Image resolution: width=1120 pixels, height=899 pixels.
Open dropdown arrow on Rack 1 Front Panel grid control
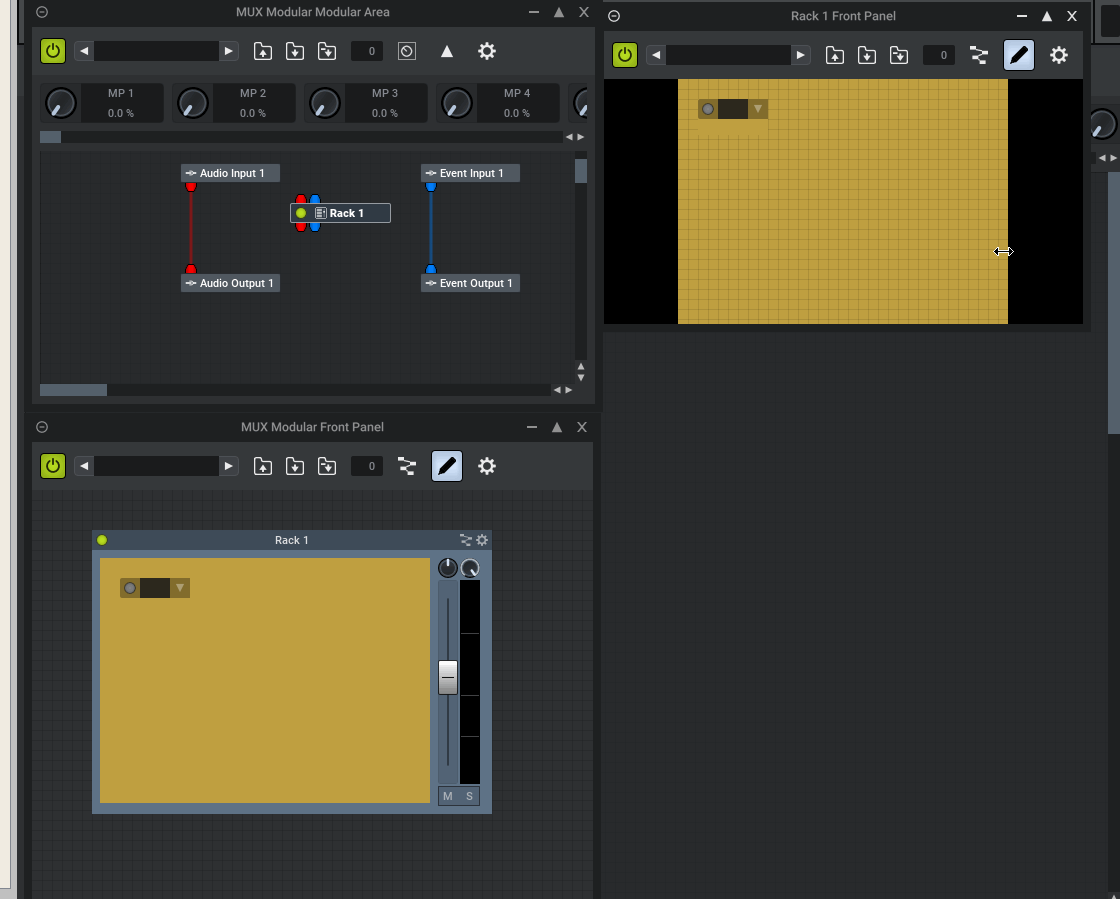(x=758, y=109)
